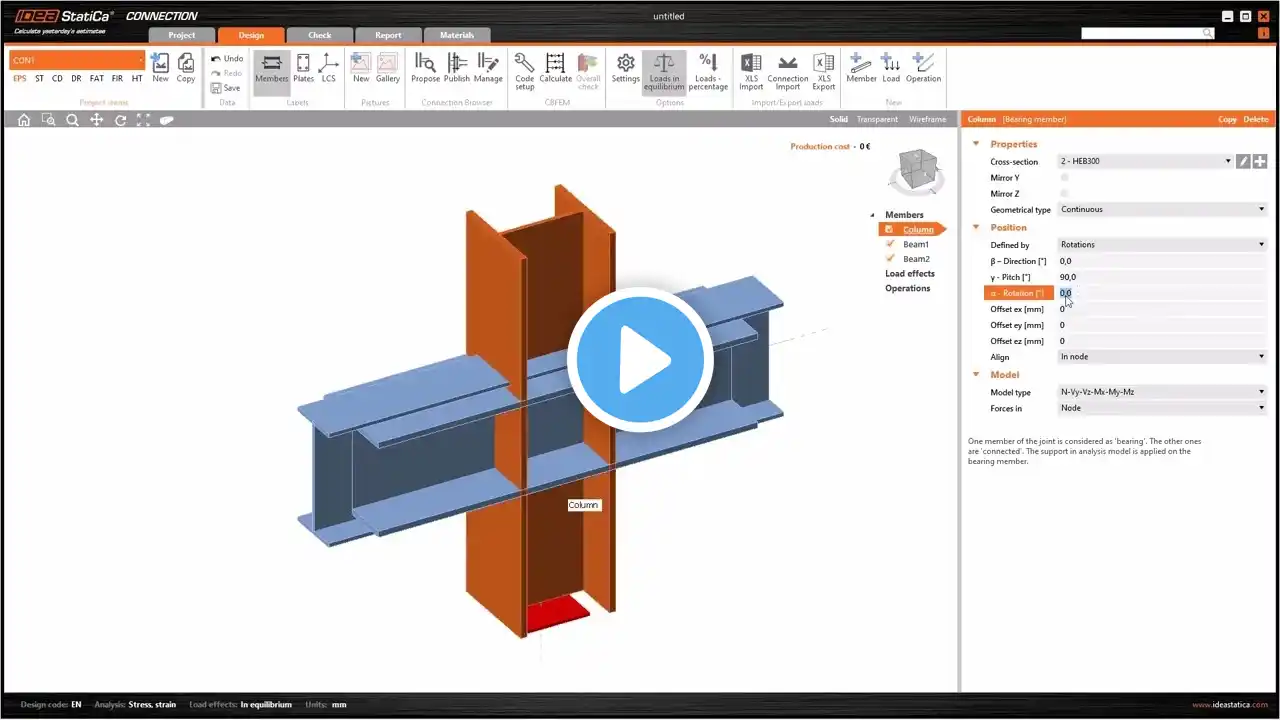Viewport: 1280px width, 720px height.
Task: Save the project data
Action: (226, 88)
